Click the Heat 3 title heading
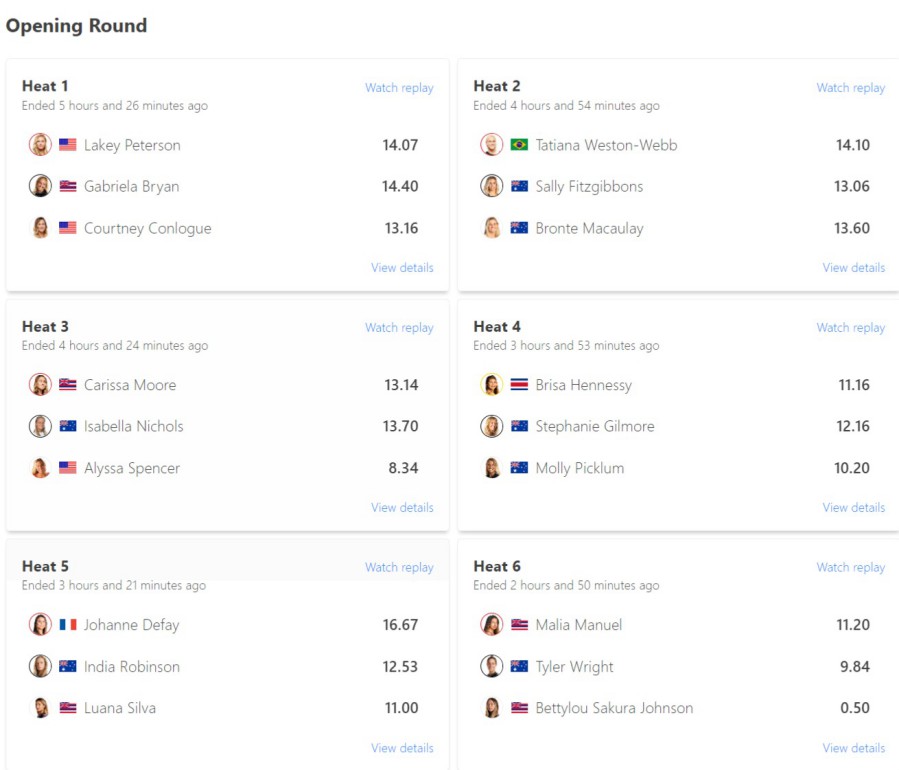Viewport: 899px width, 770px height. click(45, 326)
